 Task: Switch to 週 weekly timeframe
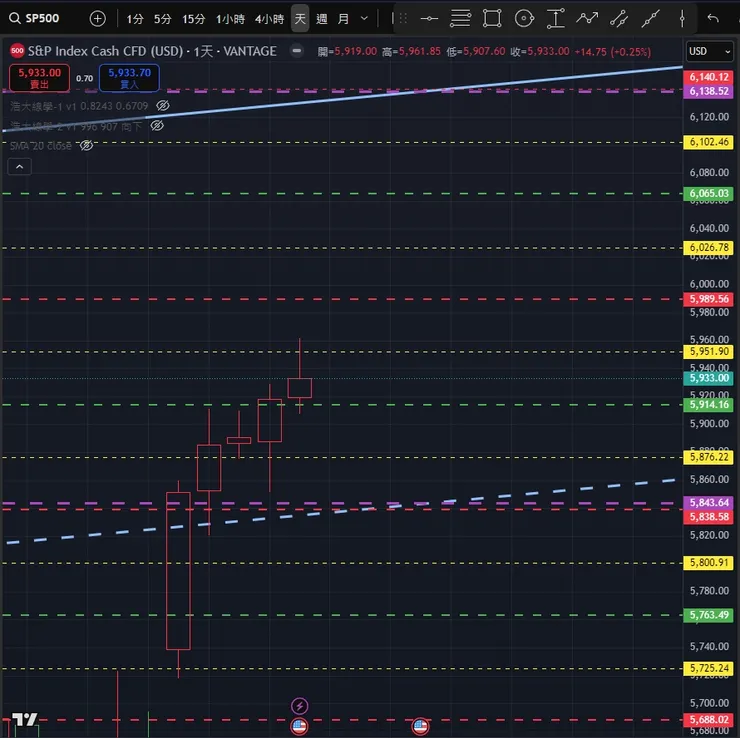322,19
